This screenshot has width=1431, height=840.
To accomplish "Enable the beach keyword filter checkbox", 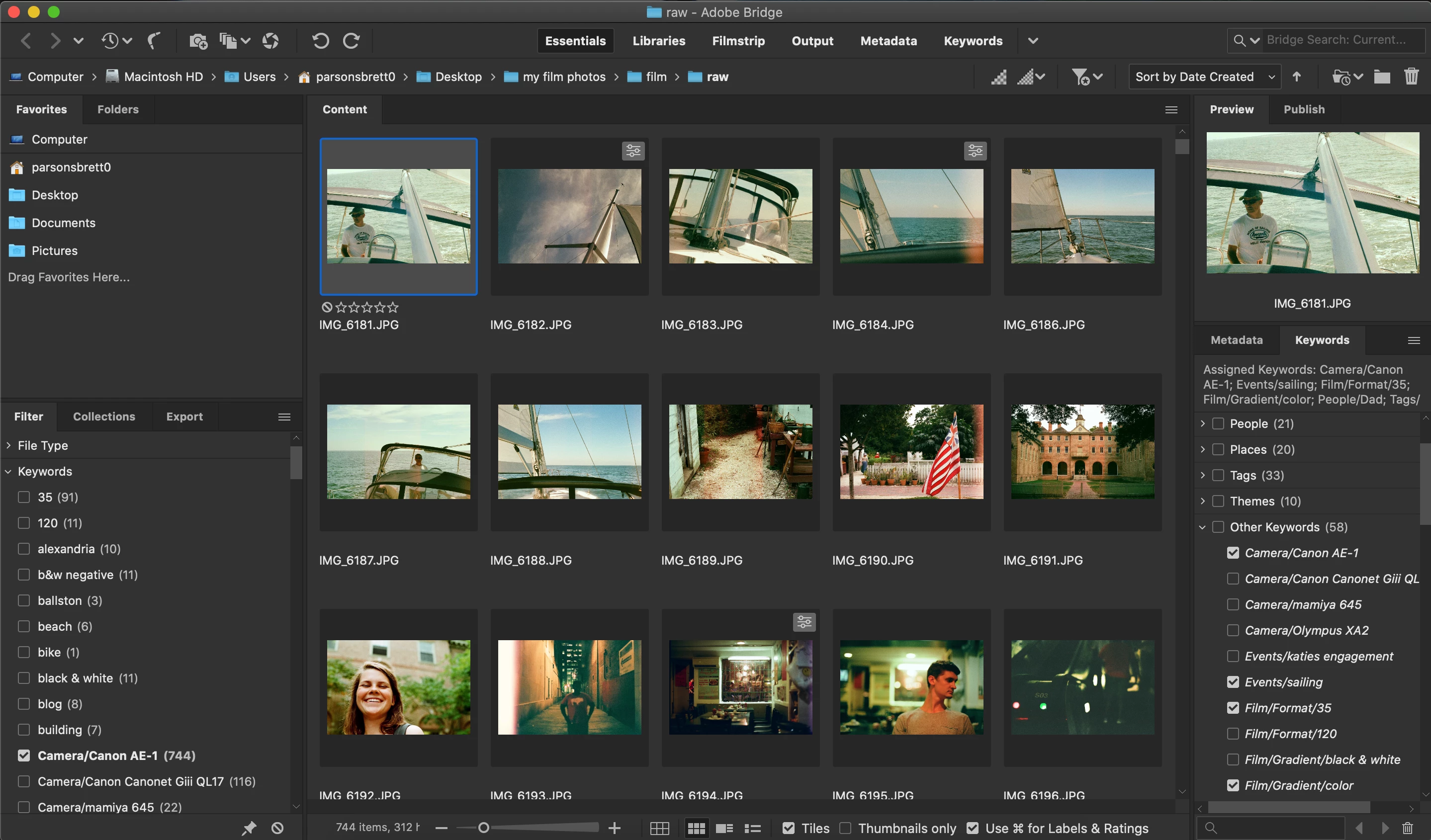I will (24, 626).
